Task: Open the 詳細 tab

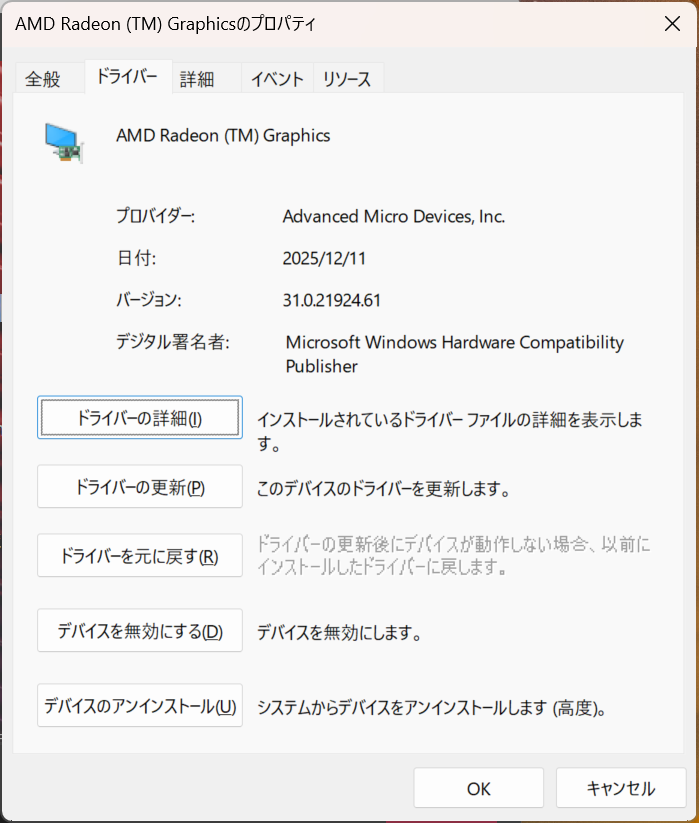Action: 197,79
